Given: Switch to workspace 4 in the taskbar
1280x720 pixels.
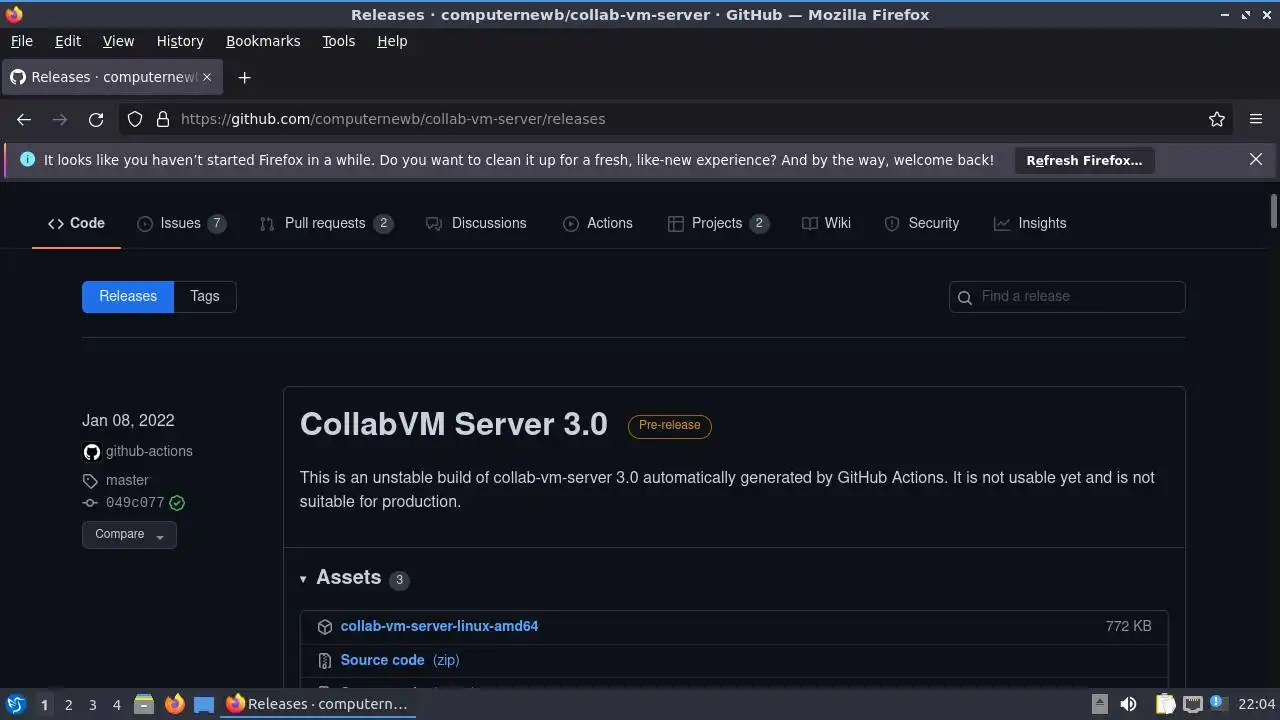Looking at the screenshot, I should point(116,704).
